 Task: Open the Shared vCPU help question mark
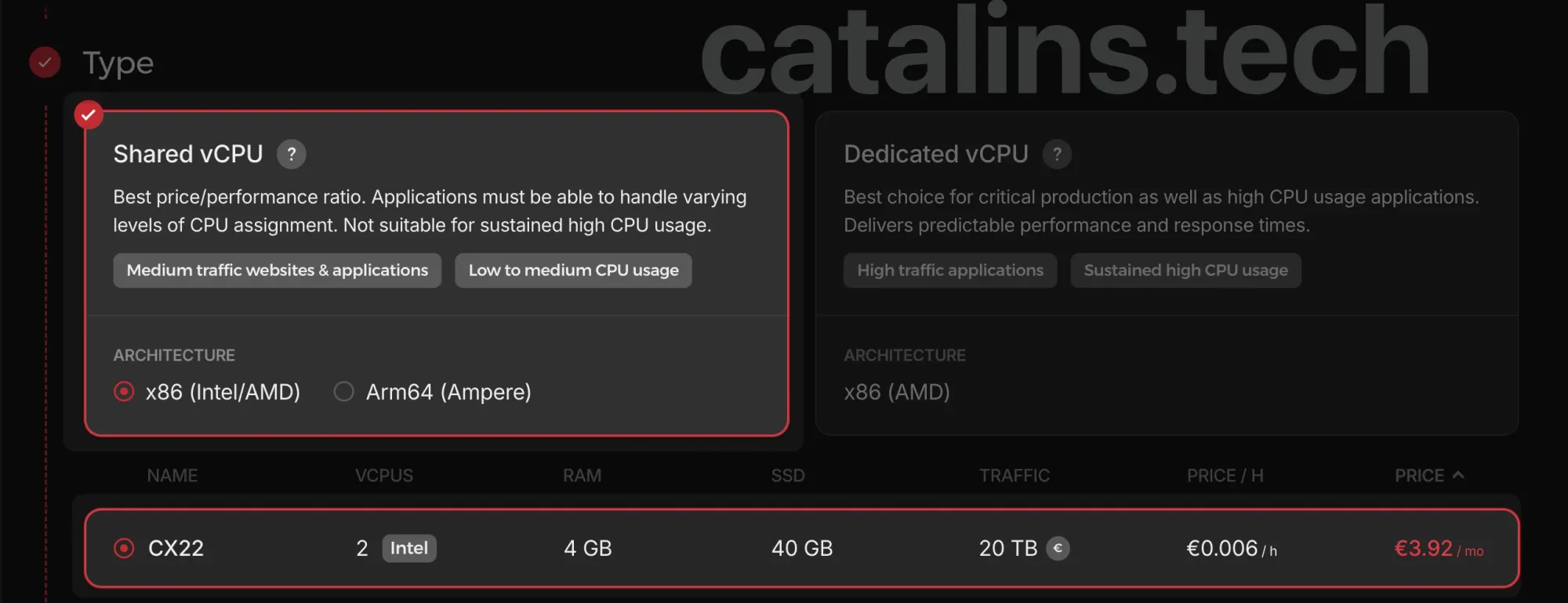(x=291, y=154)
